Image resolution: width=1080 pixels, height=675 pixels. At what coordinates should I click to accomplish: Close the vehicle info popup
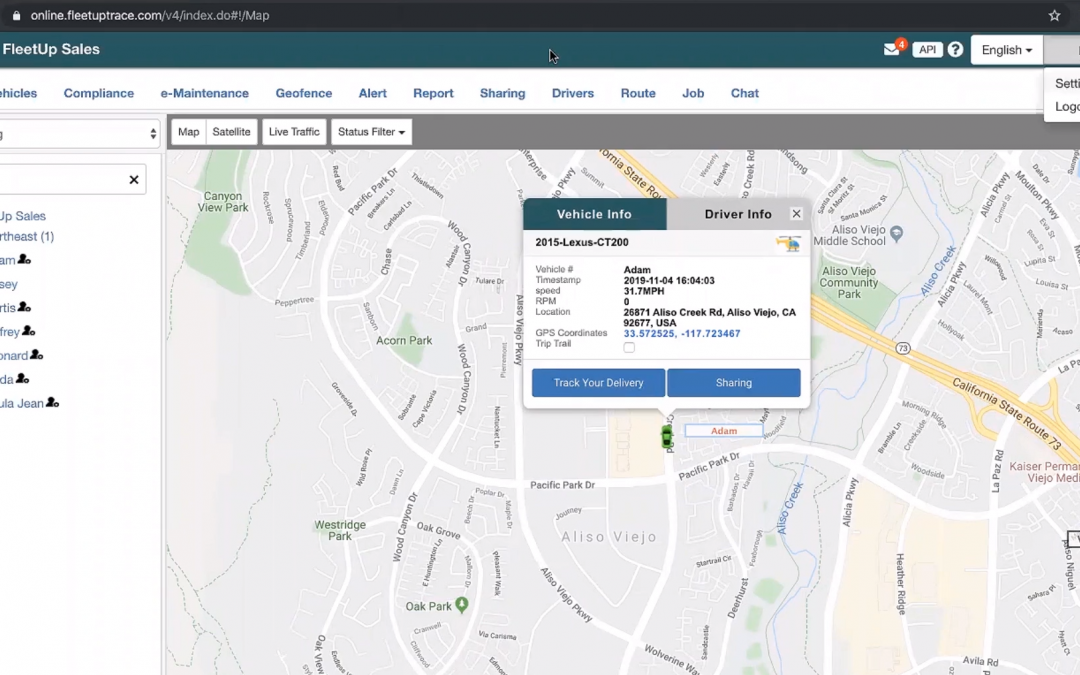796,214
